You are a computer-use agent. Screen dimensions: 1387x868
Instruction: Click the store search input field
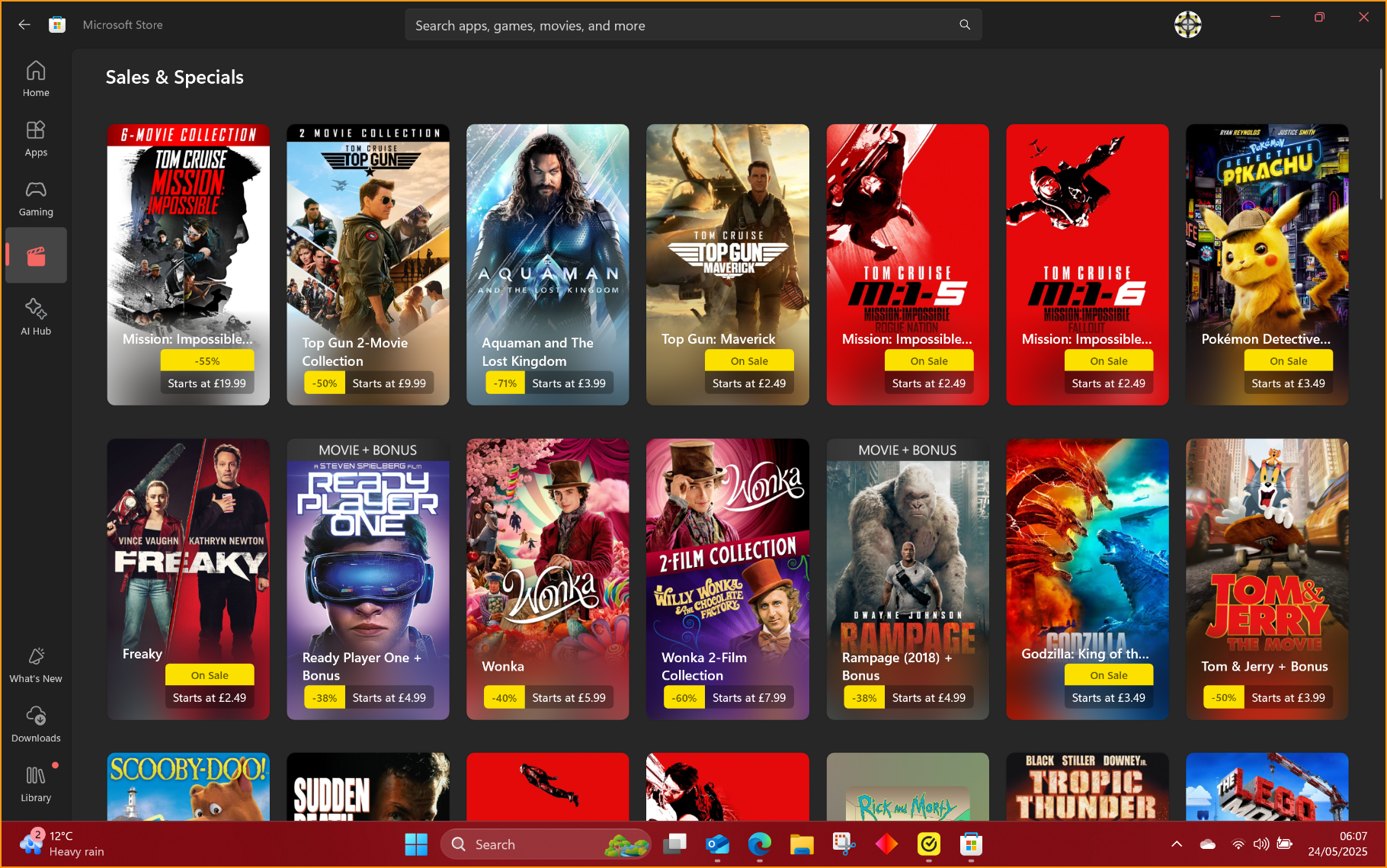pos(693,25)
